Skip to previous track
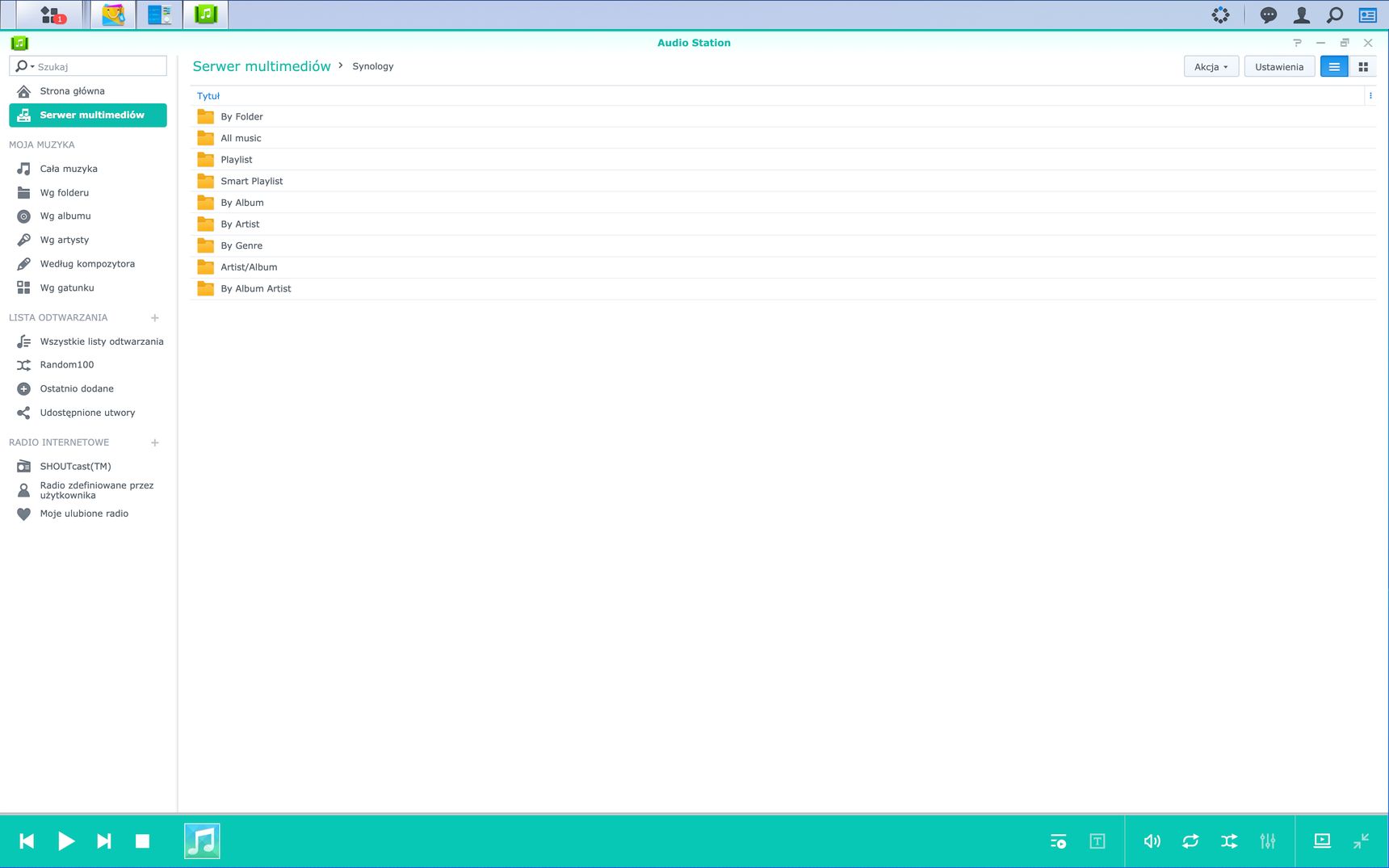The height and width of the screenshot is (868, 1389). coord(27,841)
